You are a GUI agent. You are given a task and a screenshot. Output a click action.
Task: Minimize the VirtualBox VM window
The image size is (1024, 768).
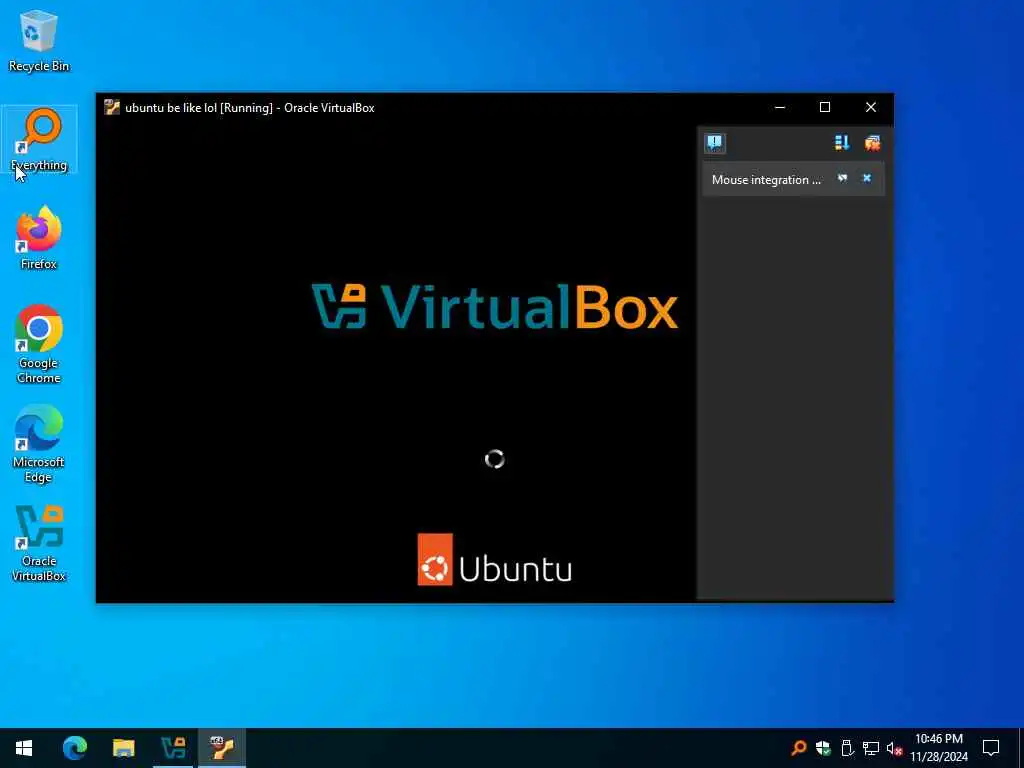tap(780, 107)
